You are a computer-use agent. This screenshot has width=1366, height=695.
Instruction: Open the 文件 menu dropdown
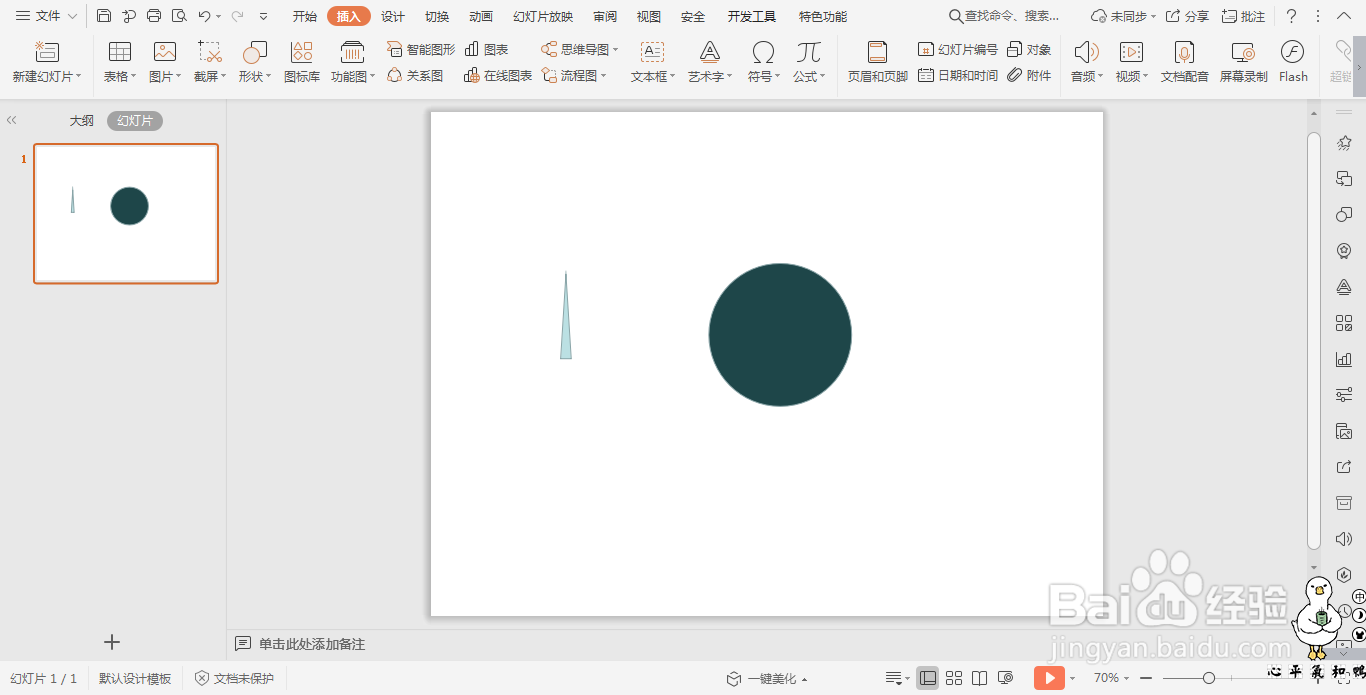47,16
